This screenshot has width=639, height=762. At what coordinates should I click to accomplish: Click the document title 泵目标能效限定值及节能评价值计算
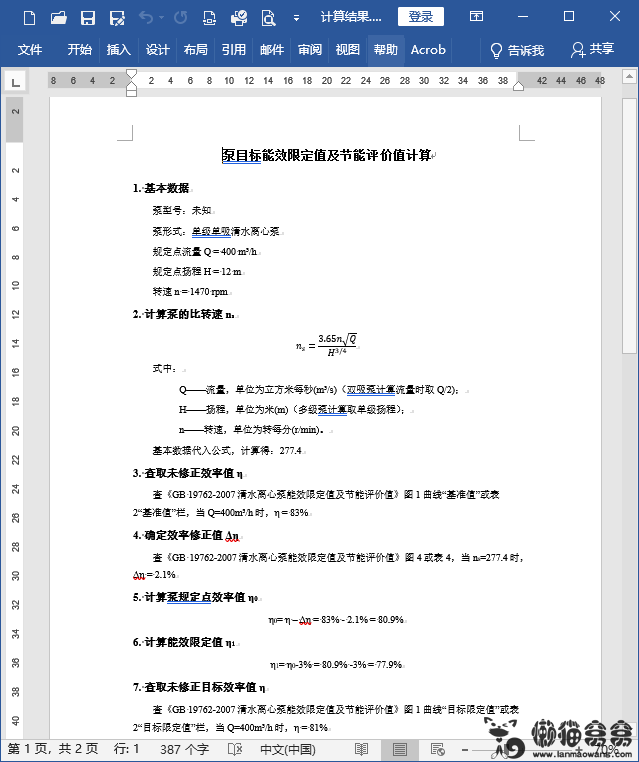coord(327,155)
